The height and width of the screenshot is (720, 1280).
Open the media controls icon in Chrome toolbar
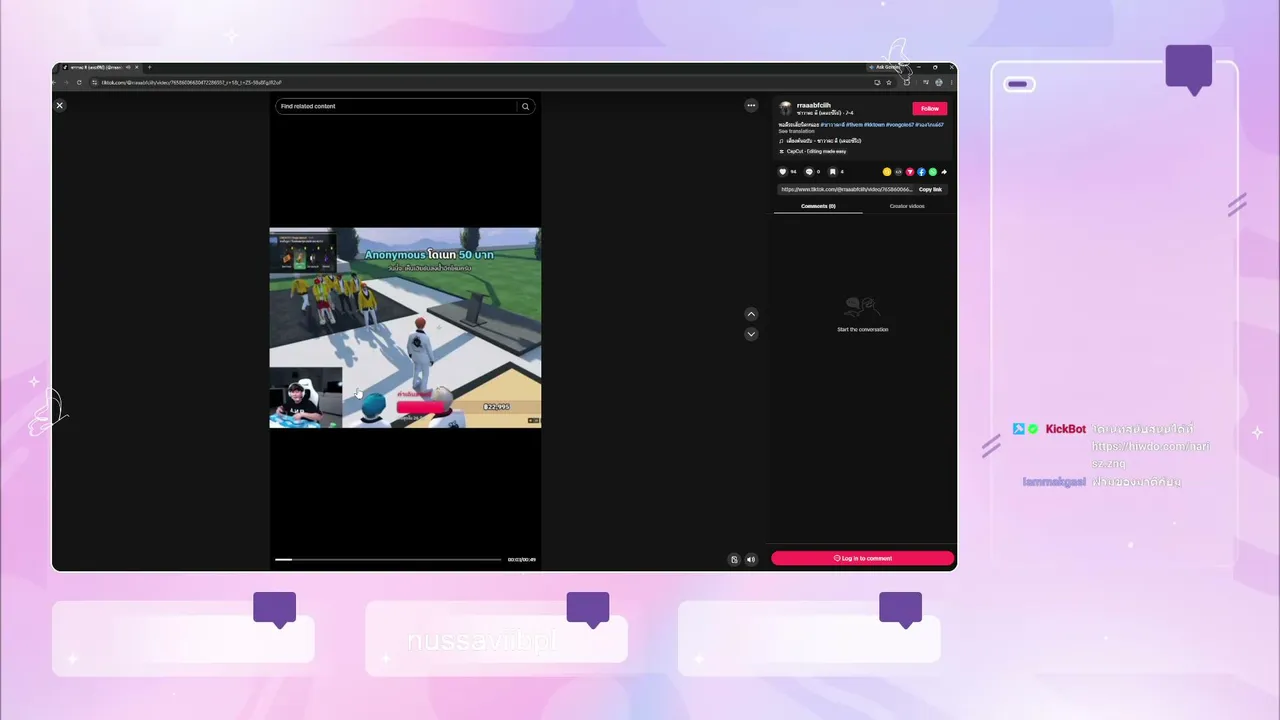coord(925,82)
